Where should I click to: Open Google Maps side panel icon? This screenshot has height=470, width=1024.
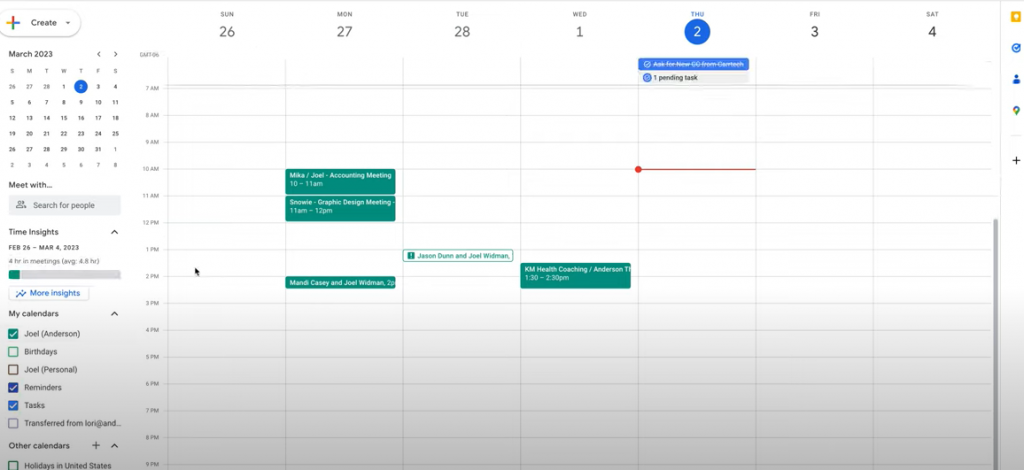pyautogui.click(x=1015, y=110)
